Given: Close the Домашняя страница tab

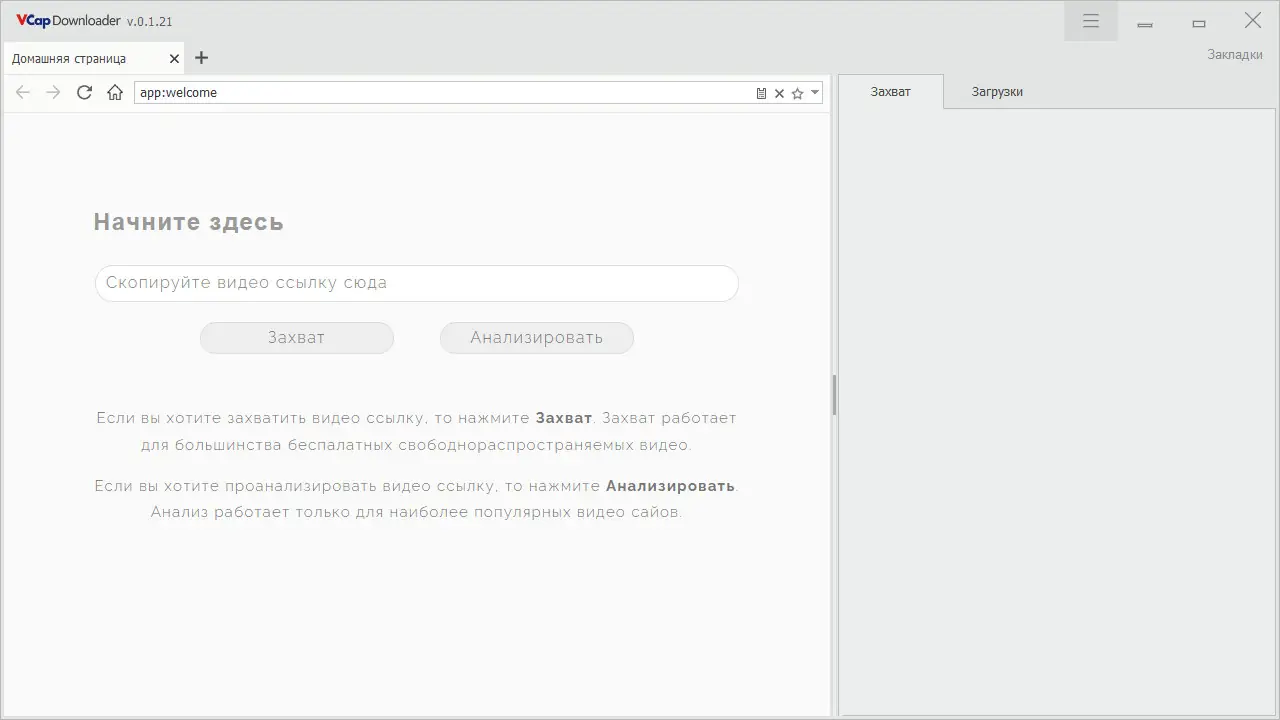Looking at the screenshot, I should (175, 59).
